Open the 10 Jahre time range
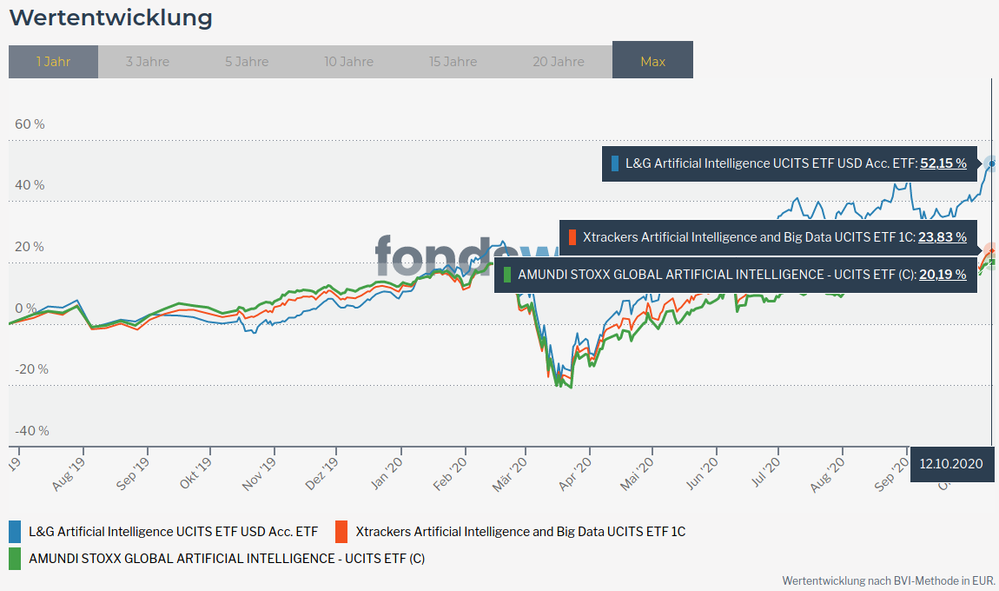Screen dimensions: 999x591 348,61
